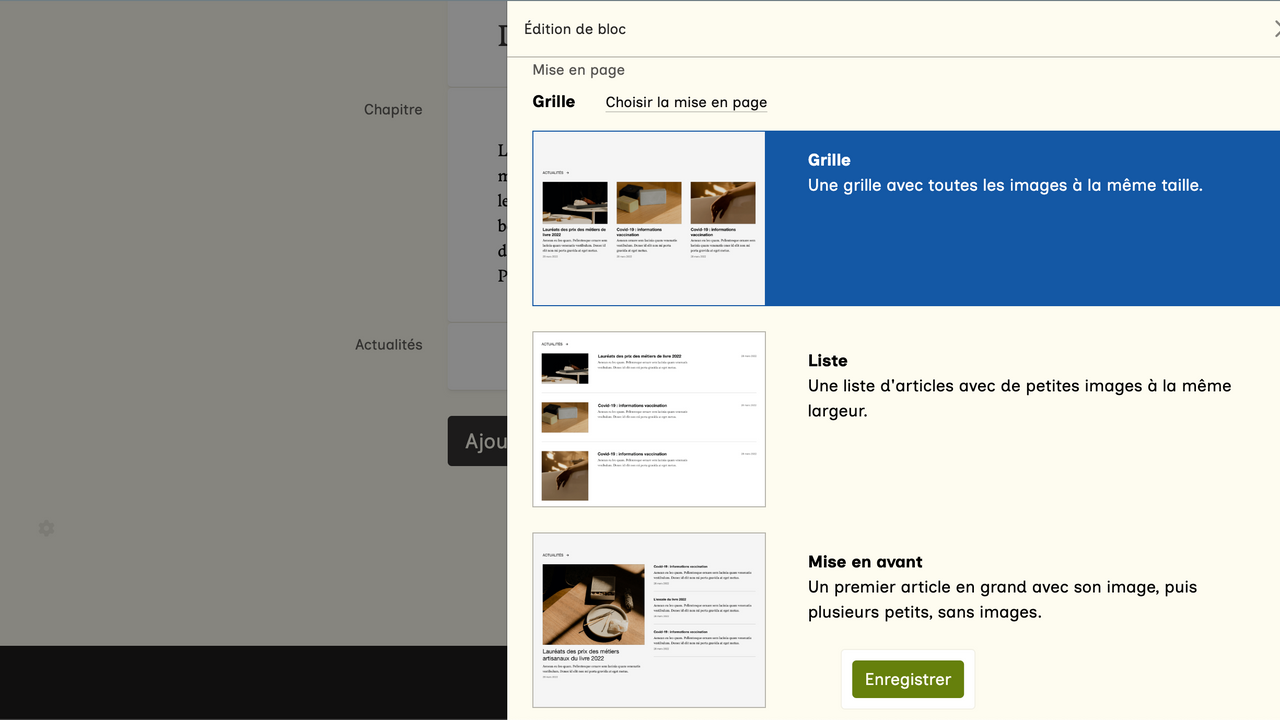The image size is (1280, 720).
Task: Open the Choisir la mise en page link
Action: coord(686,102)
